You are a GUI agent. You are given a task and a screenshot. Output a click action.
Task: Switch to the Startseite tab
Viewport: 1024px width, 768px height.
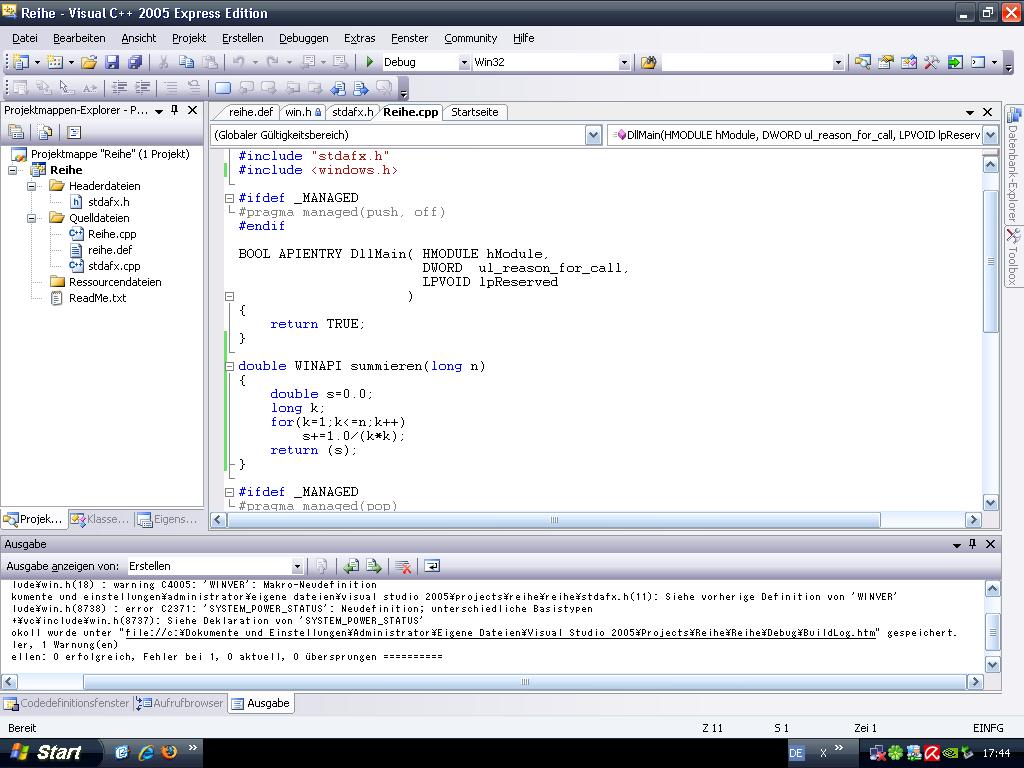coord(475,112)
